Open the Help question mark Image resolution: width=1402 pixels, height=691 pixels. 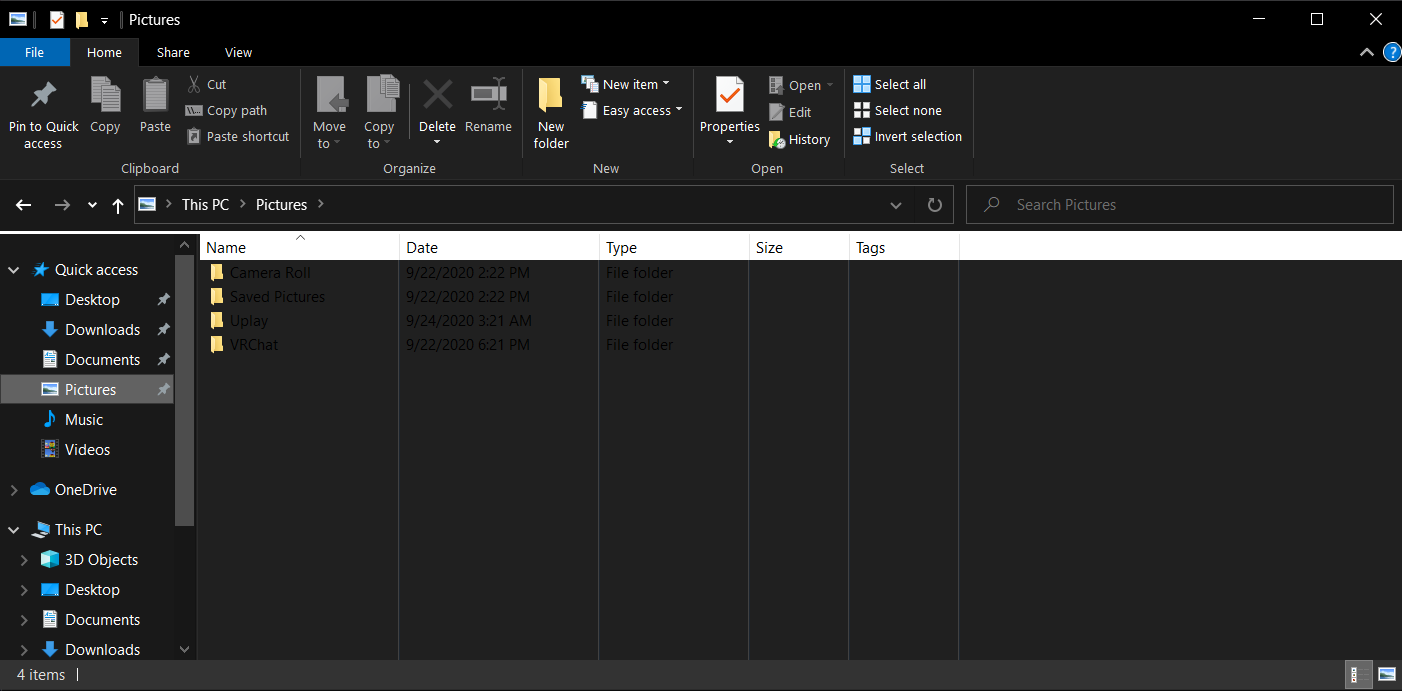(x=1392, y=52)
